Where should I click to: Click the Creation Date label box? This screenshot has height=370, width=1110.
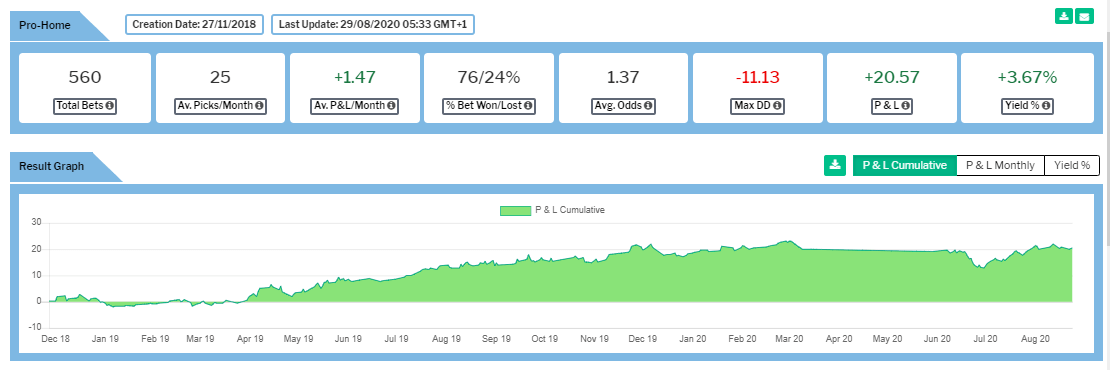pos(196,24)
